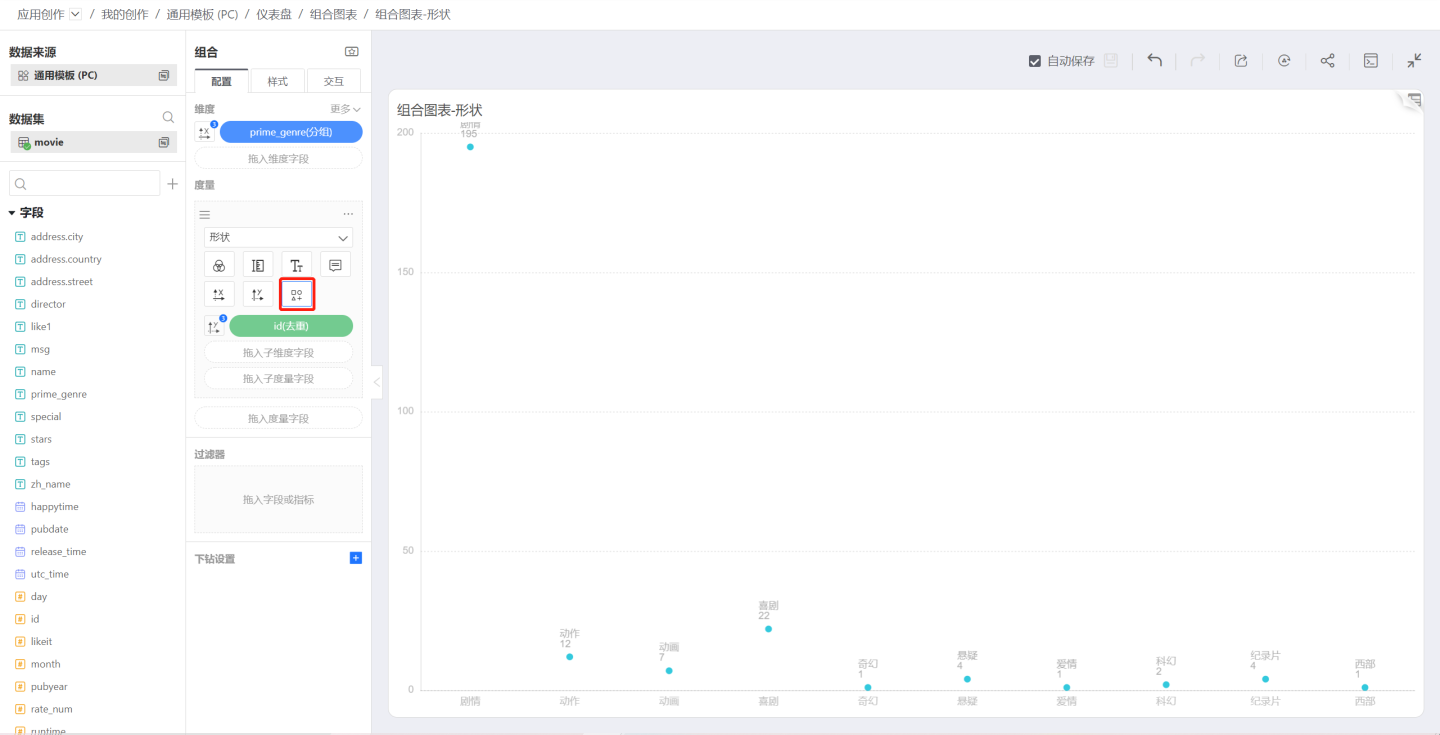Click the share icon in top toolbar
Image resolution: width=1440 pixels, height=735 pixels.
[x=1327, y=61]
